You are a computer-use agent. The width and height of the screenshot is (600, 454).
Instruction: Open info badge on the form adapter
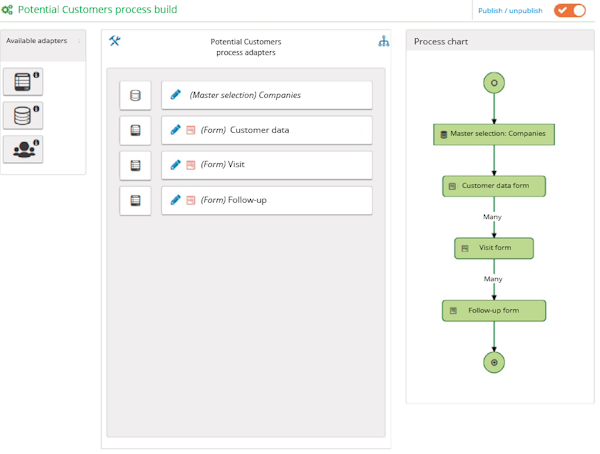click(36, 75)
